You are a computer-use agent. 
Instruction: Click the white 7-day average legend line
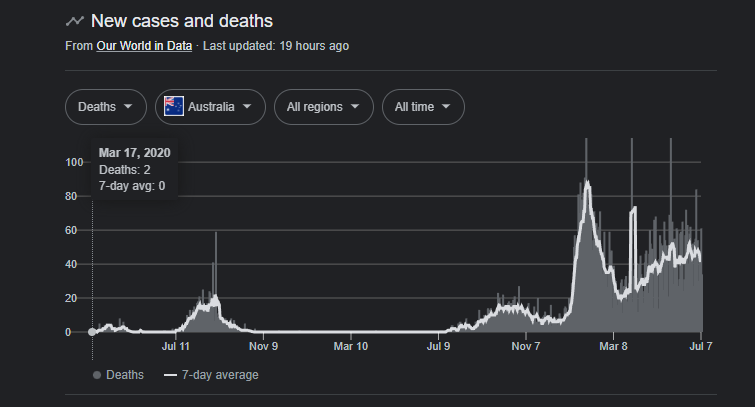point(170,375)
